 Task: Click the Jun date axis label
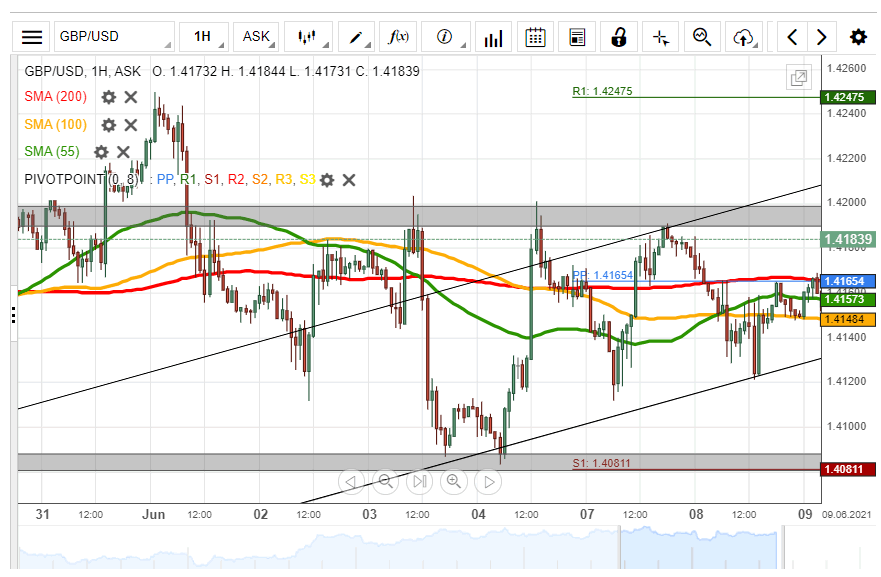pos(153,515)
